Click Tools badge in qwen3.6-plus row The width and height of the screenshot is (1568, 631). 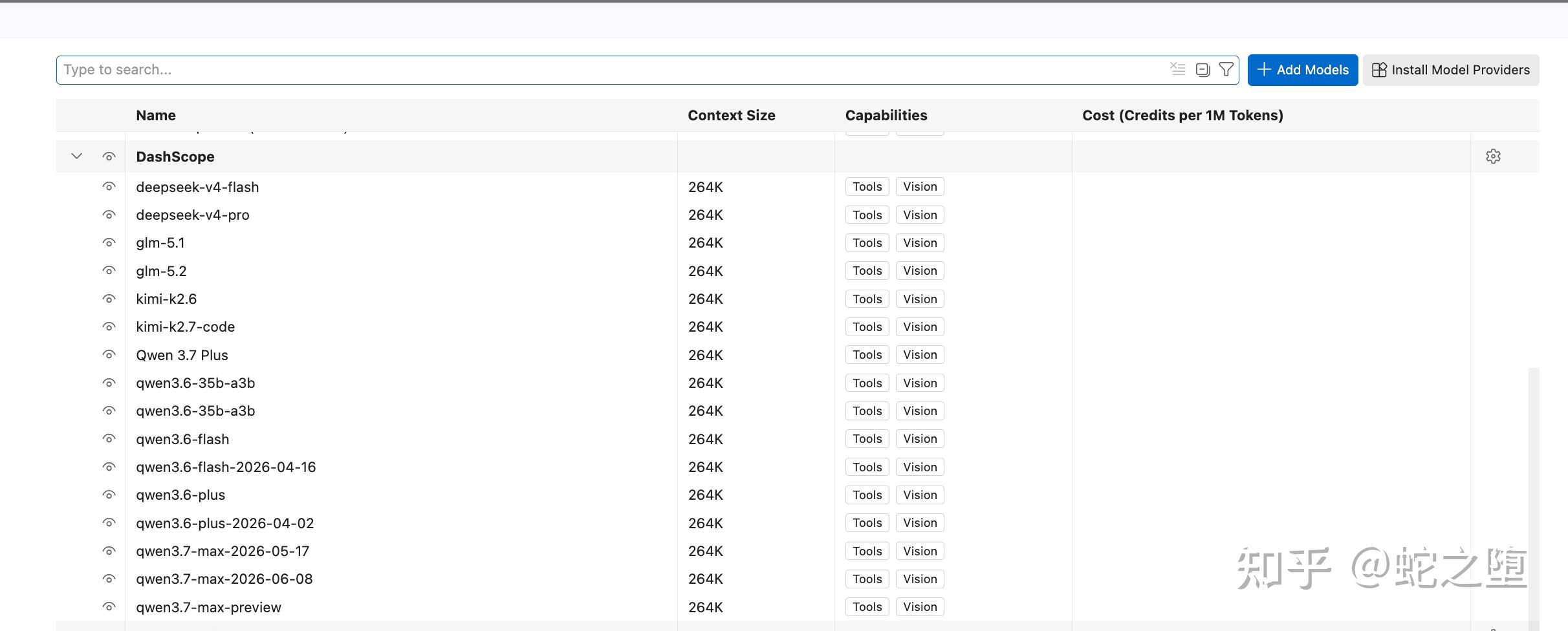tap(867, 495)
